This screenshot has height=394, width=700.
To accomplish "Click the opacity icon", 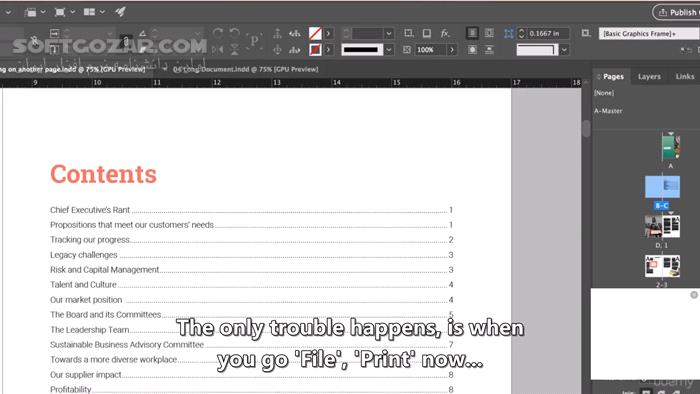I will (x=407, y=50).
